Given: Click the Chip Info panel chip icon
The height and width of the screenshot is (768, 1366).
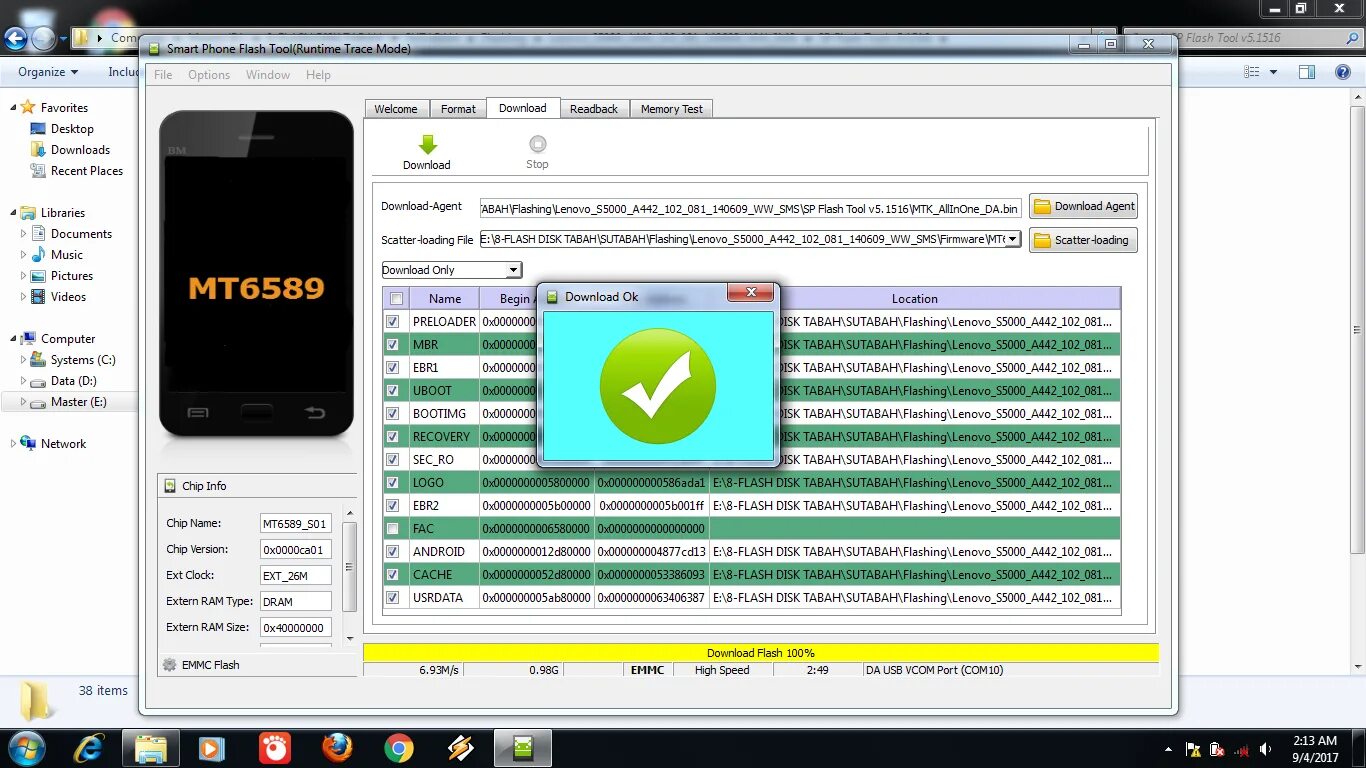Looking at the screenshot, I should 170,486.
